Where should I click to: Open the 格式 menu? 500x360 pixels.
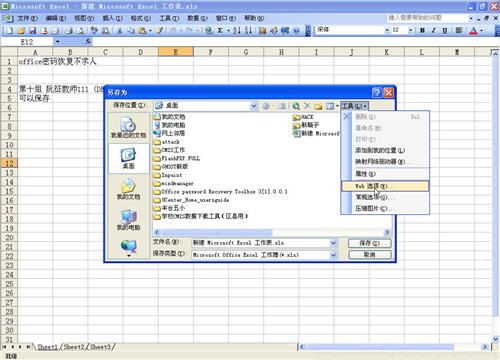coord(141,18)
